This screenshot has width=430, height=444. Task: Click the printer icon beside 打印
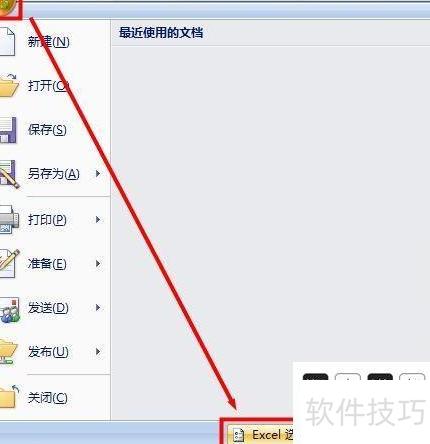pos(9,219)
